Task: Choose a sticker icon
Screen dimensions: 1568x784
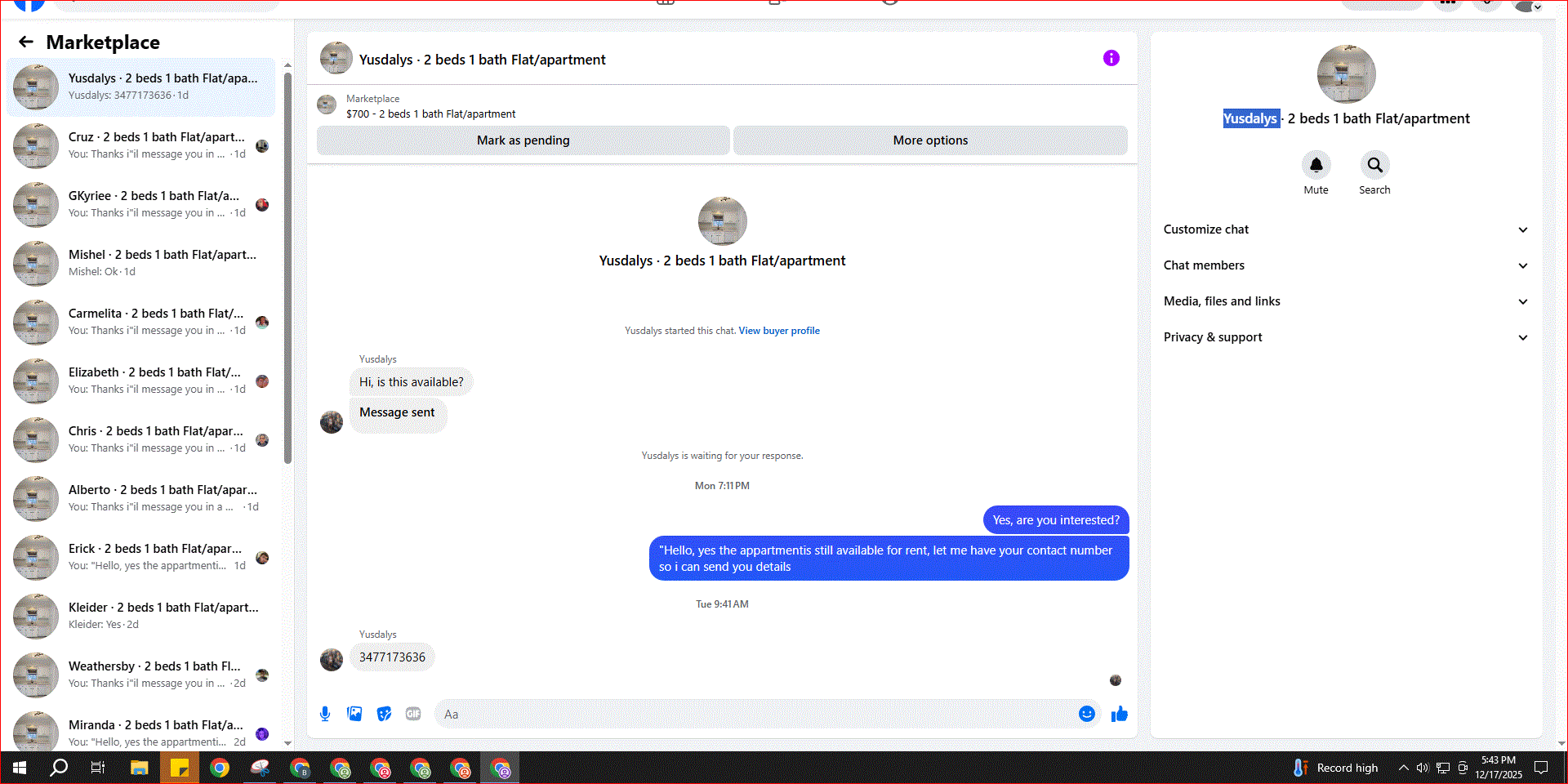Action: [x=384, y=714]
